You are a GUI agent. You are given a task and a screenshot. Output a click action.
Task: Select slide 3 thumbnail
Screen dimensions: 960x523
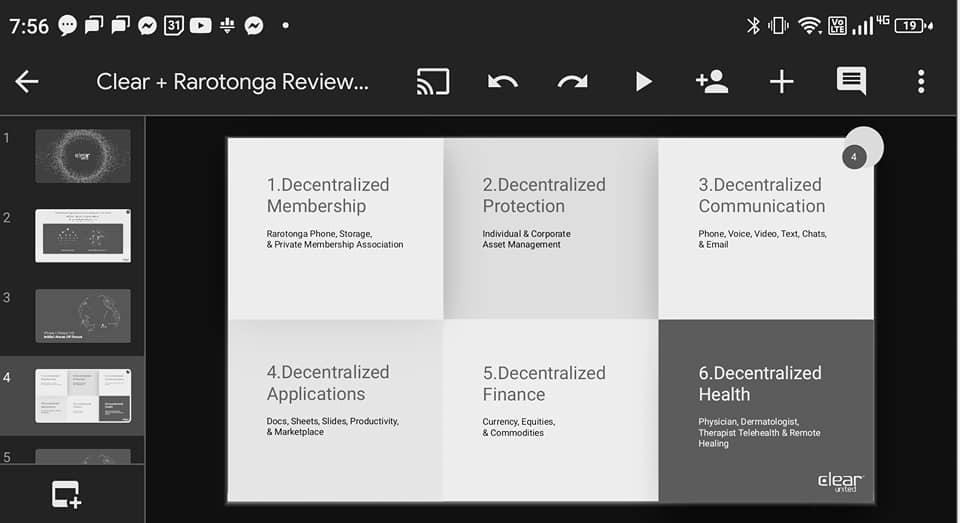[x=83, y=316]
